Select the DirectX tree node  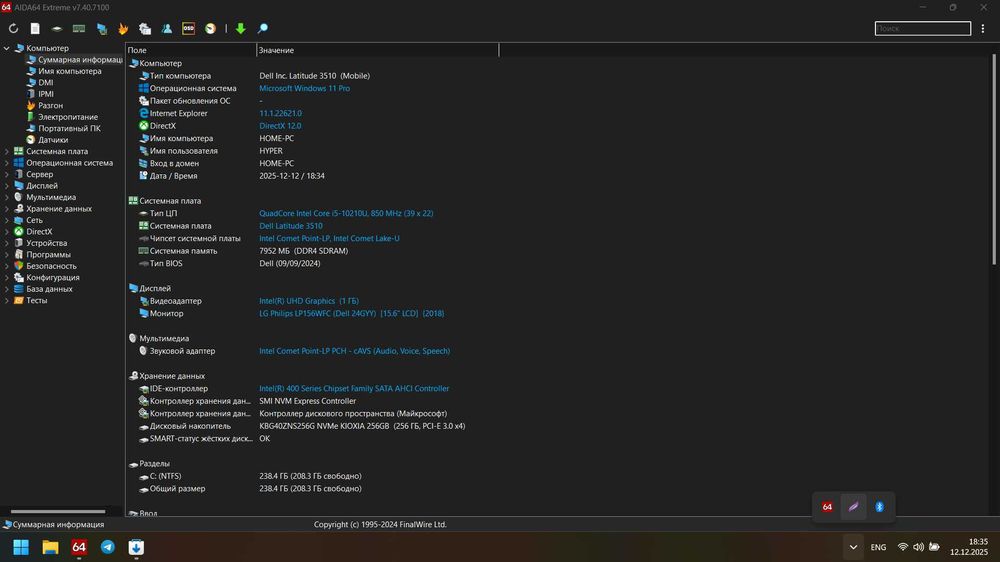point(33,232)
